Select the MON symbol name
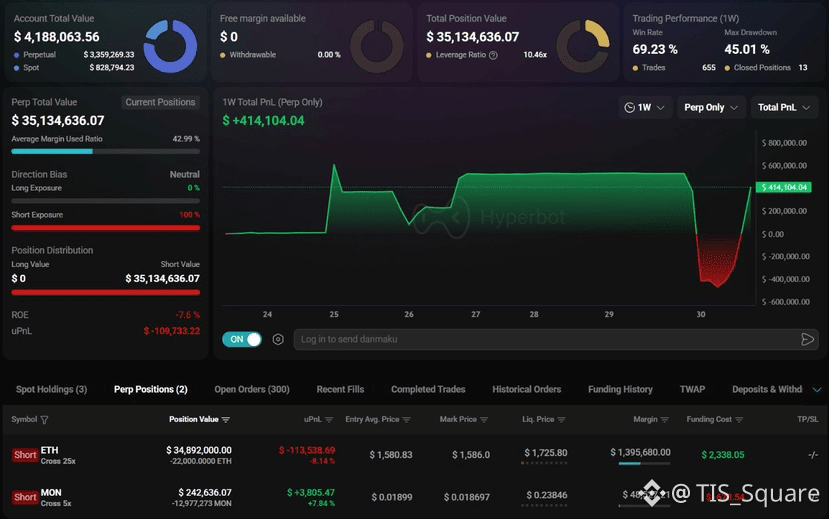829x519 pixels. point(51,493)
